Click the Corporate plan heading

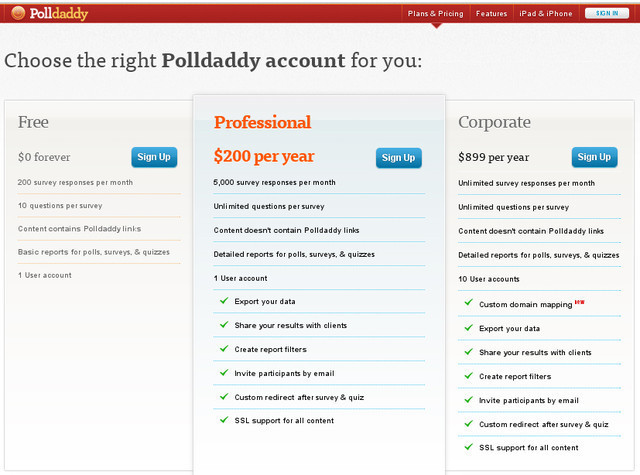[x=494, y=122]
